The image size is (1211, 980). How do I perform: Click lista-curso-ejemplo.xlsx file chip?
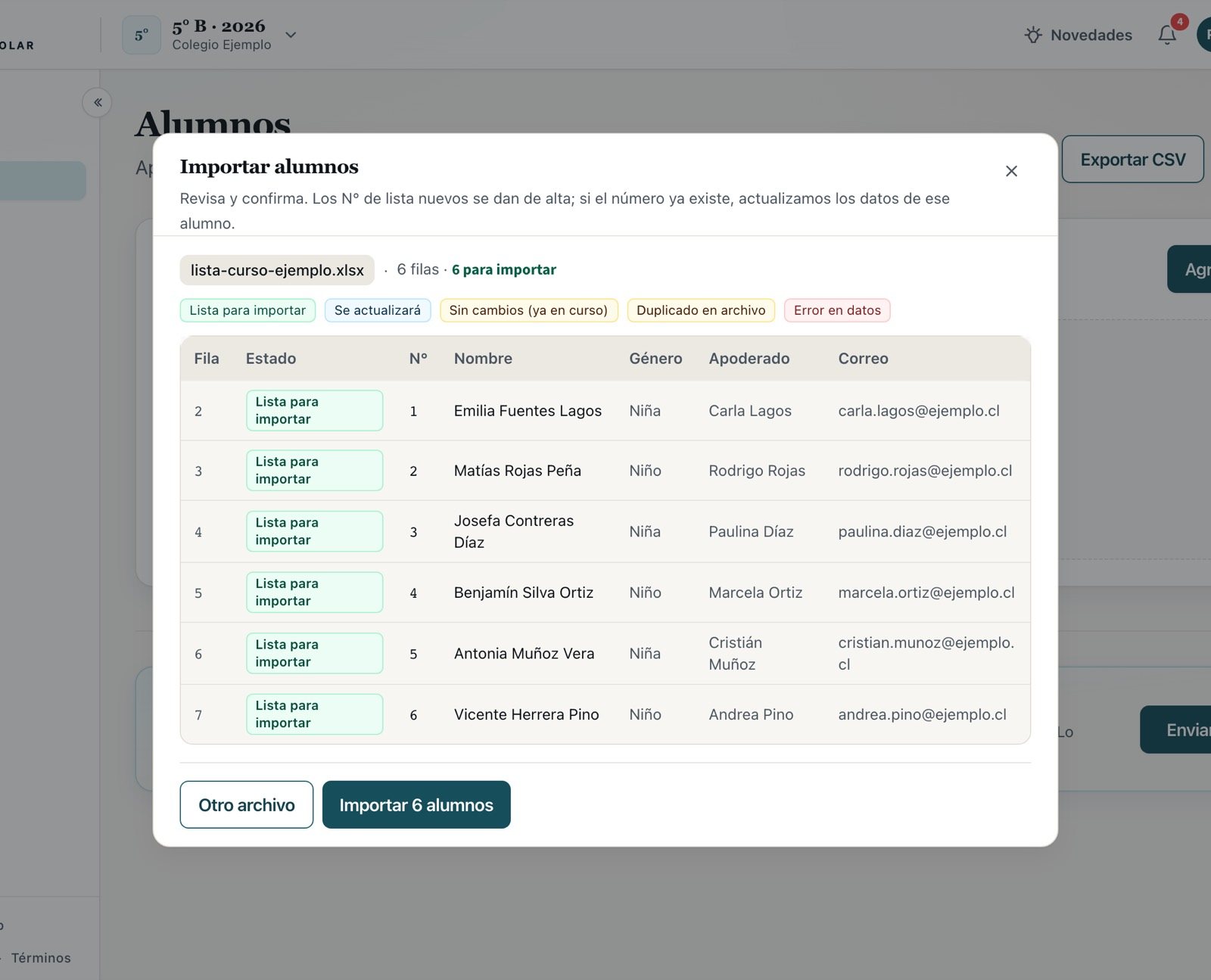pos(277,270)
